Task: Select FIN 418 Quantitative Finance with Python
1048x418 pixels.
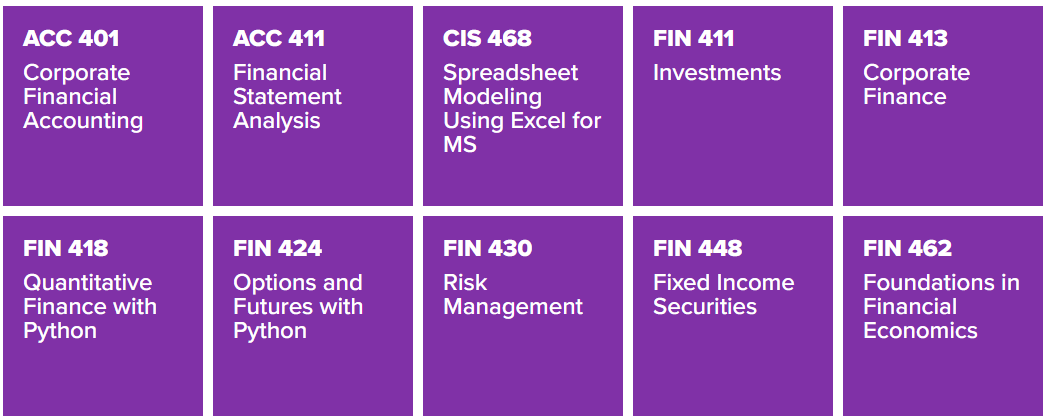Action: click(103, 316)
